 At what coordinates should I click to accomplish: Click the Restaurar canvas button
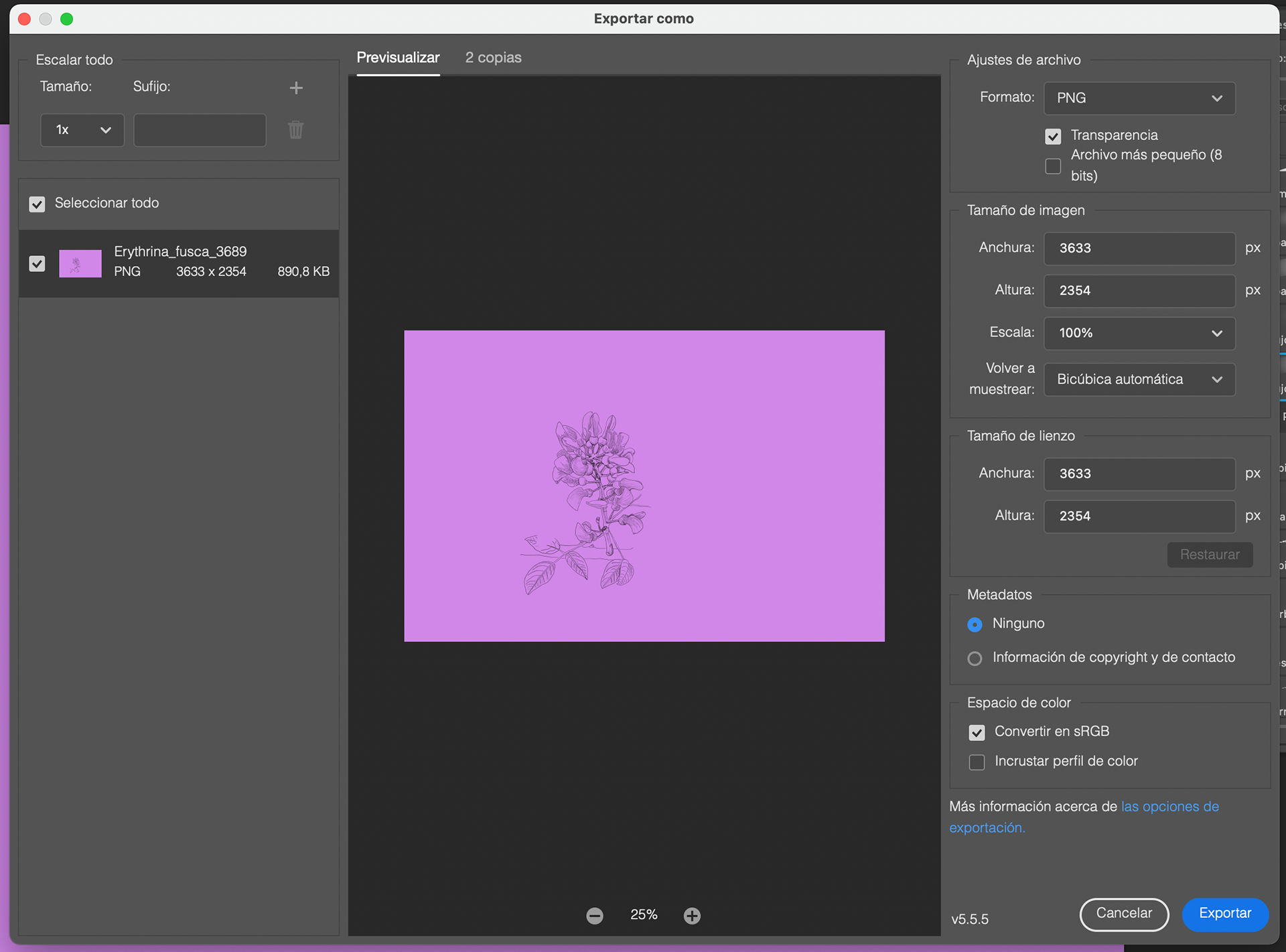pos(1210,555)
